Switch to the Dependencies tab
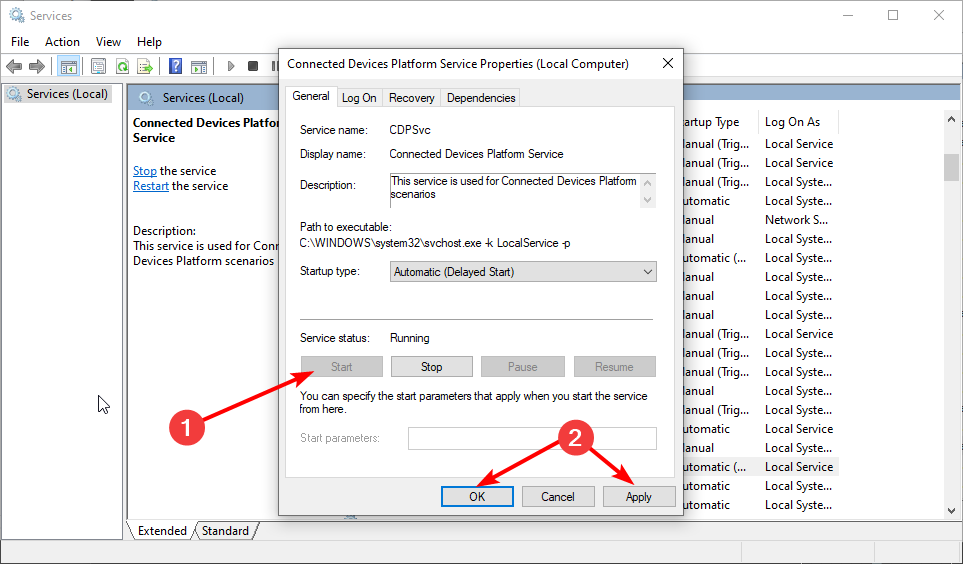963x564 pixels. (x=481, y=98)
